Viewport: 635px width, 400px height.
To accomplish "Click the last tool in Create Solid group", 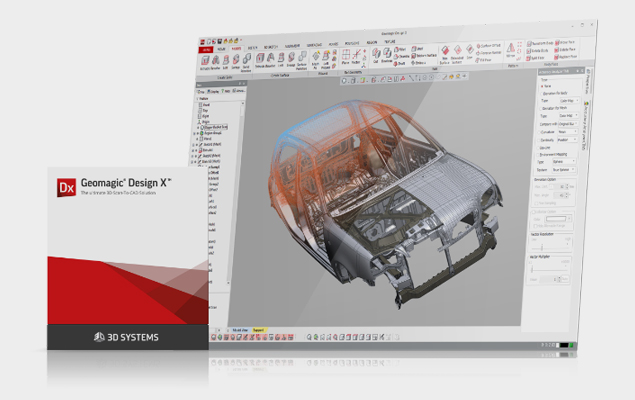I will click(x=246, y=62).
